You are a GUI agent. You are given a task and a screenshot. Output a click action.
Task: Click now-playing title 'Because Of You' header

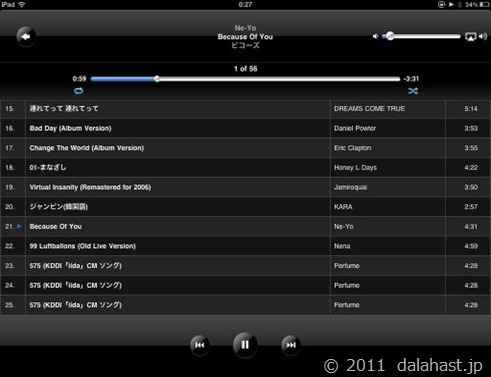click(x=245, y=37)
